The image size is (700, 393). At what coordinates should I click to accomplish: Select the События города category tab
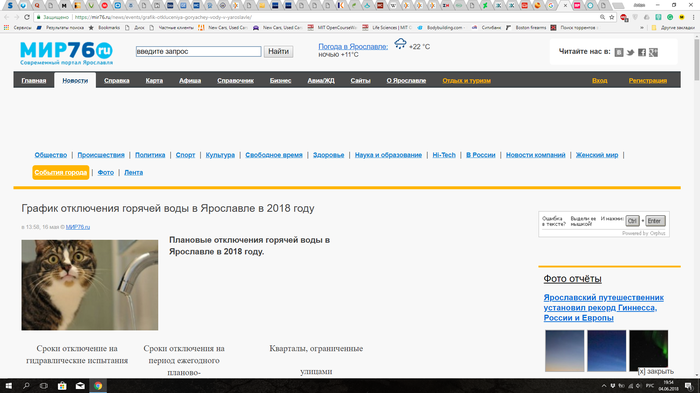point(61,172)
